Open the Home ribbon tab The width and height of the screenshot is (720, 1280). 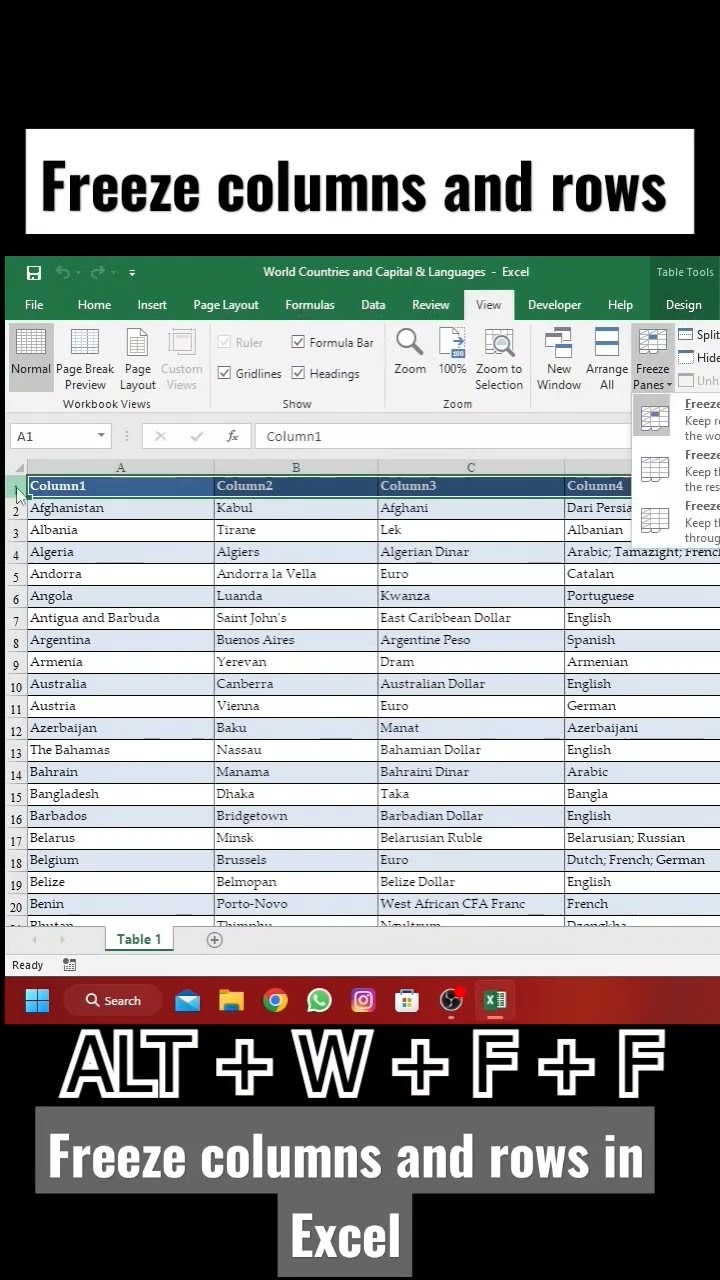(x=94, y=305)
